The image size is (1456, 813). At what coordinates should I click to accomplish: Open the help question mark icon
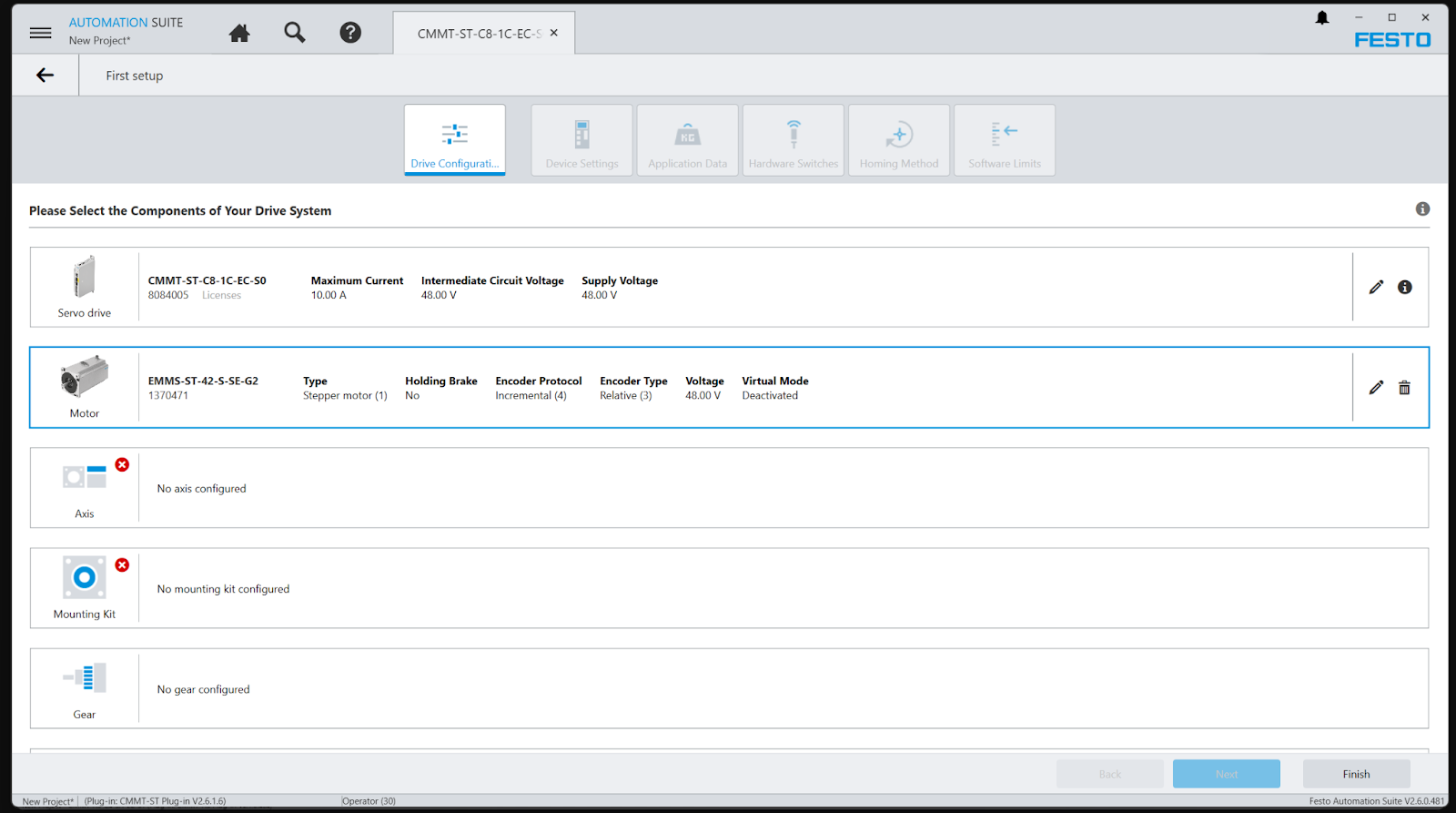pos(350,33)
